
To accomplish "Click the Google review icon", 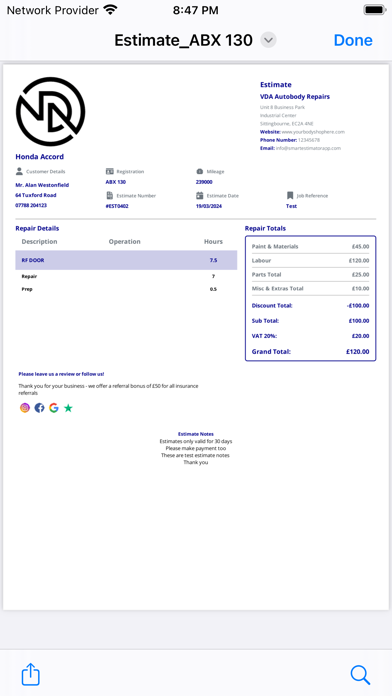I will (x=54, y=408).
